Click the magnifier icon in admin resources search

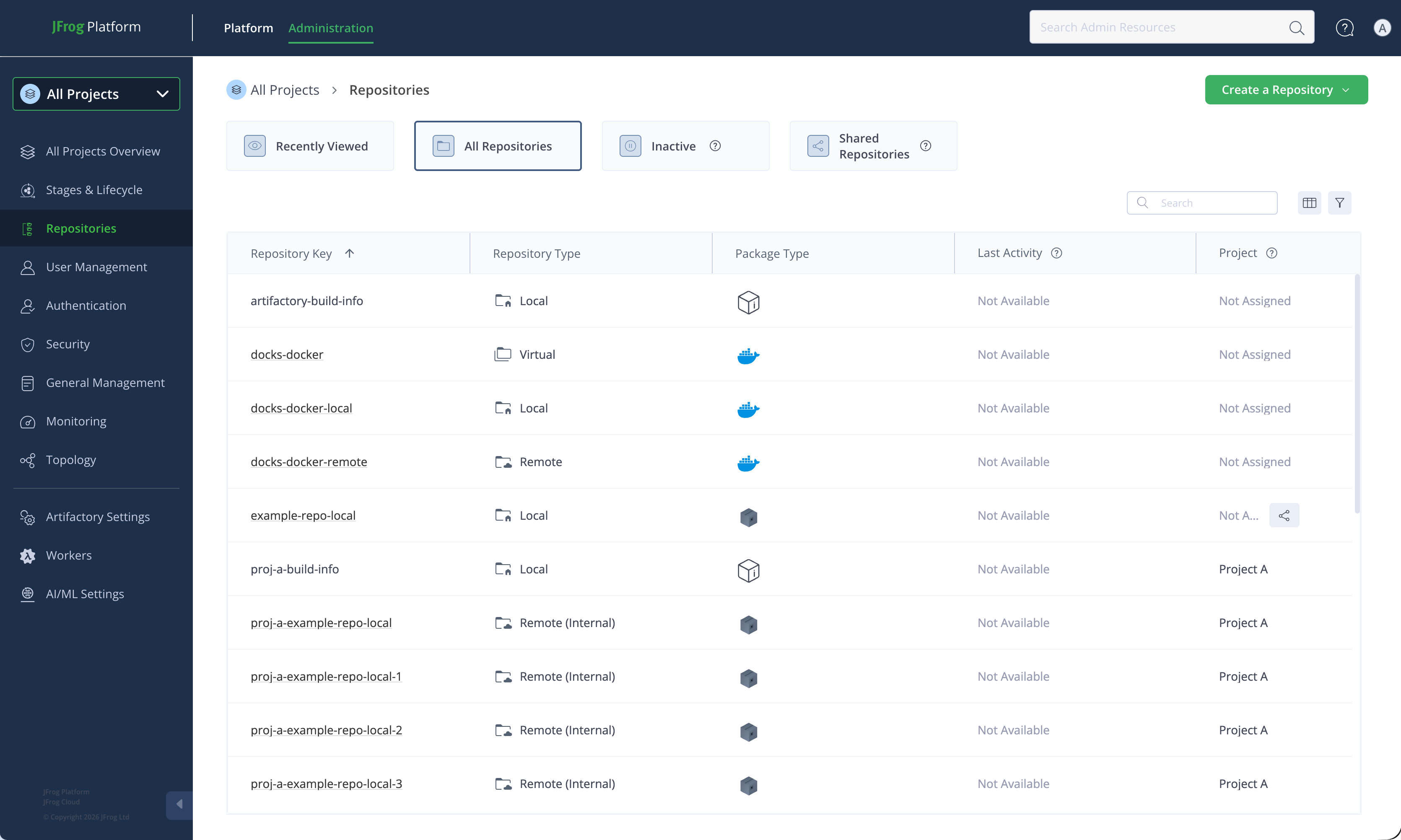[1296, 28]
